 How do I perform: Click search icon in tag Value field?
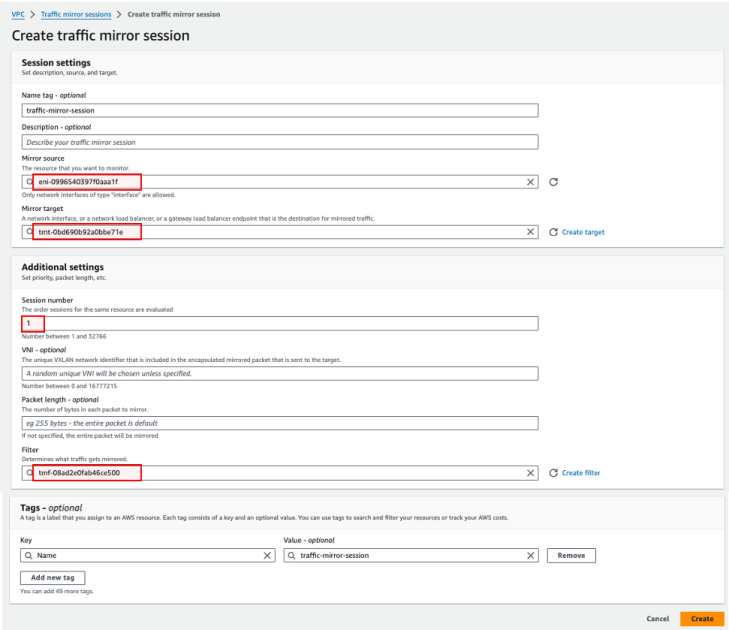pos(292,556)
